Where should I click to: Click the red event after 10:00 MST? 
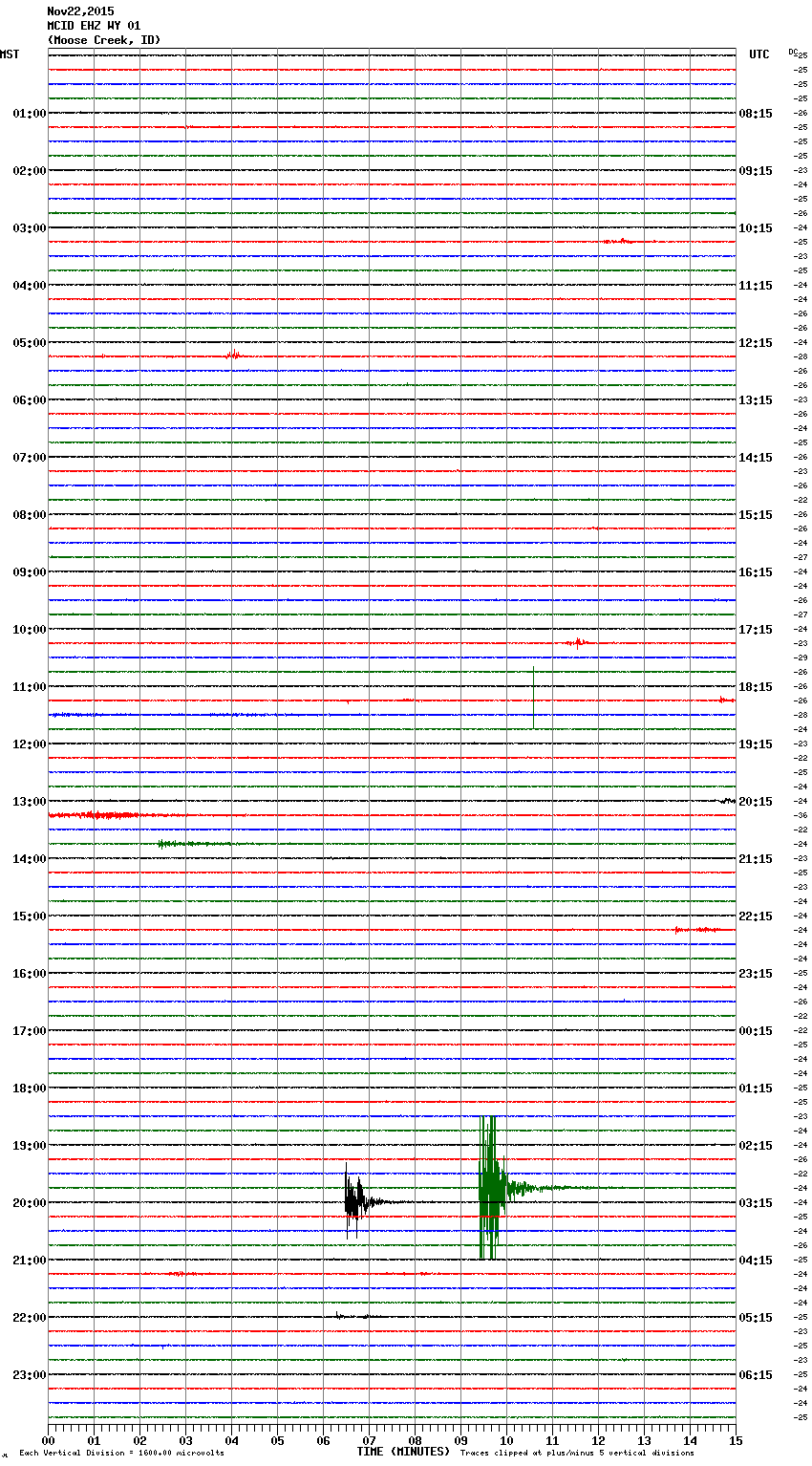[x=576, y=642]
